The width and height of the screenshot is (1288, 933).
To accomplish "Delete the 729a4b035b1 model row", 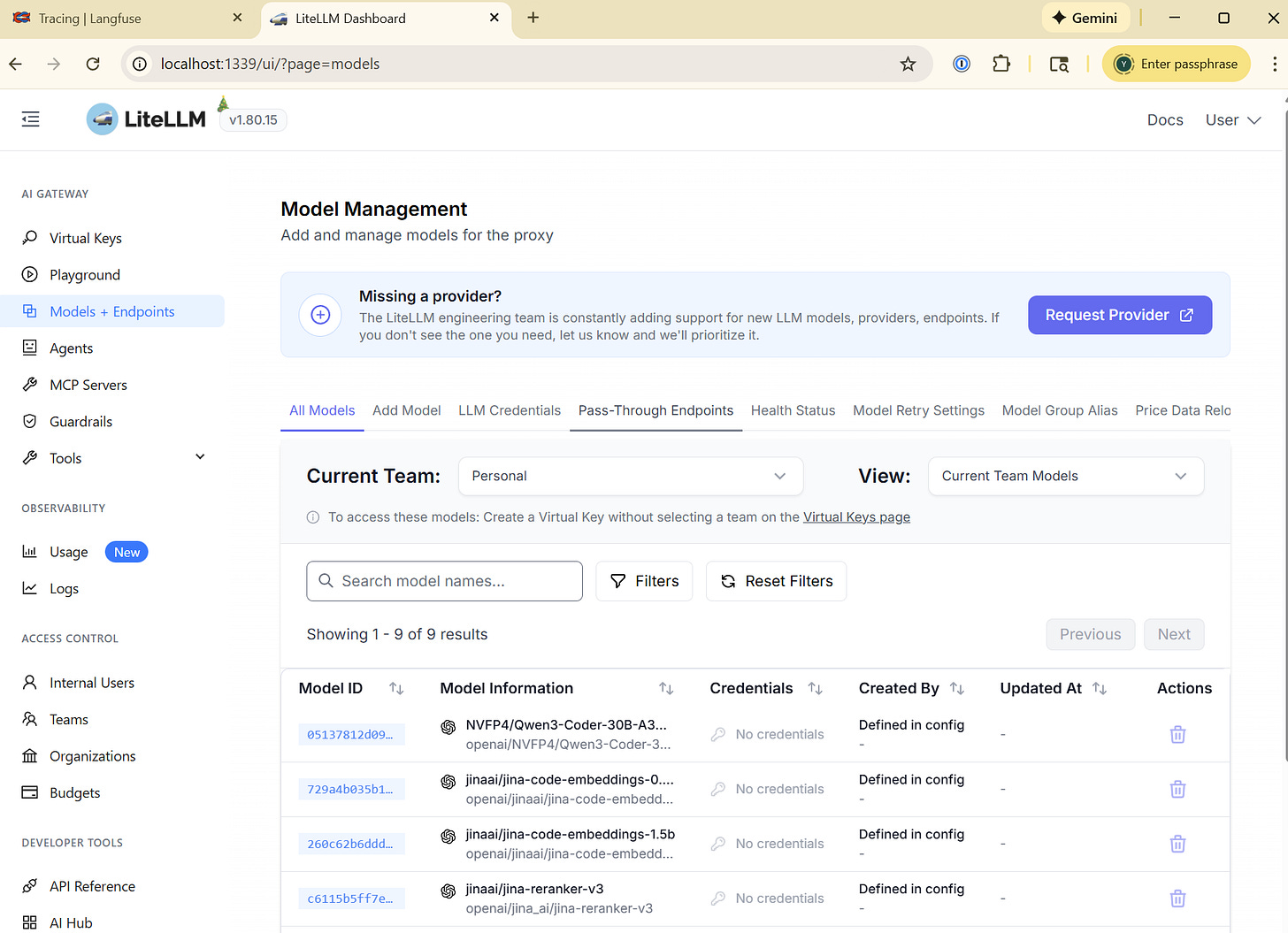I will tap(1177, 790).
